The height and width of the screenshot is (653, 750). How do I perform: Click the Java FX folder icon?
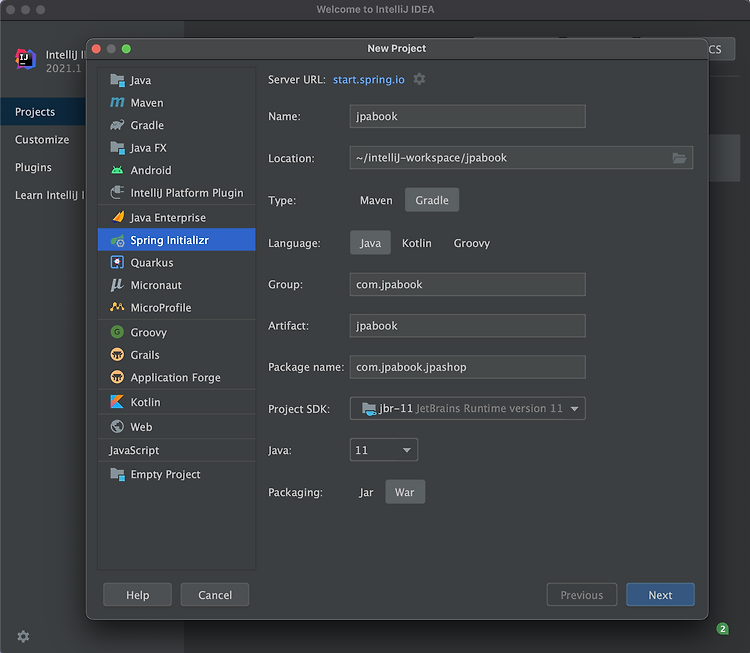[x=117, y=147]
